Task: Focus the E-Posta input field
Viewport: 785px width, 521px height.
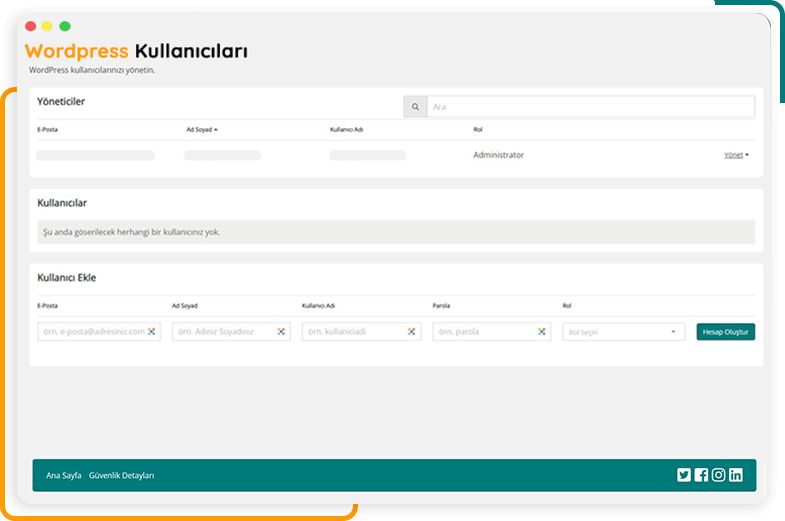Action: click(x=90, y=331)
